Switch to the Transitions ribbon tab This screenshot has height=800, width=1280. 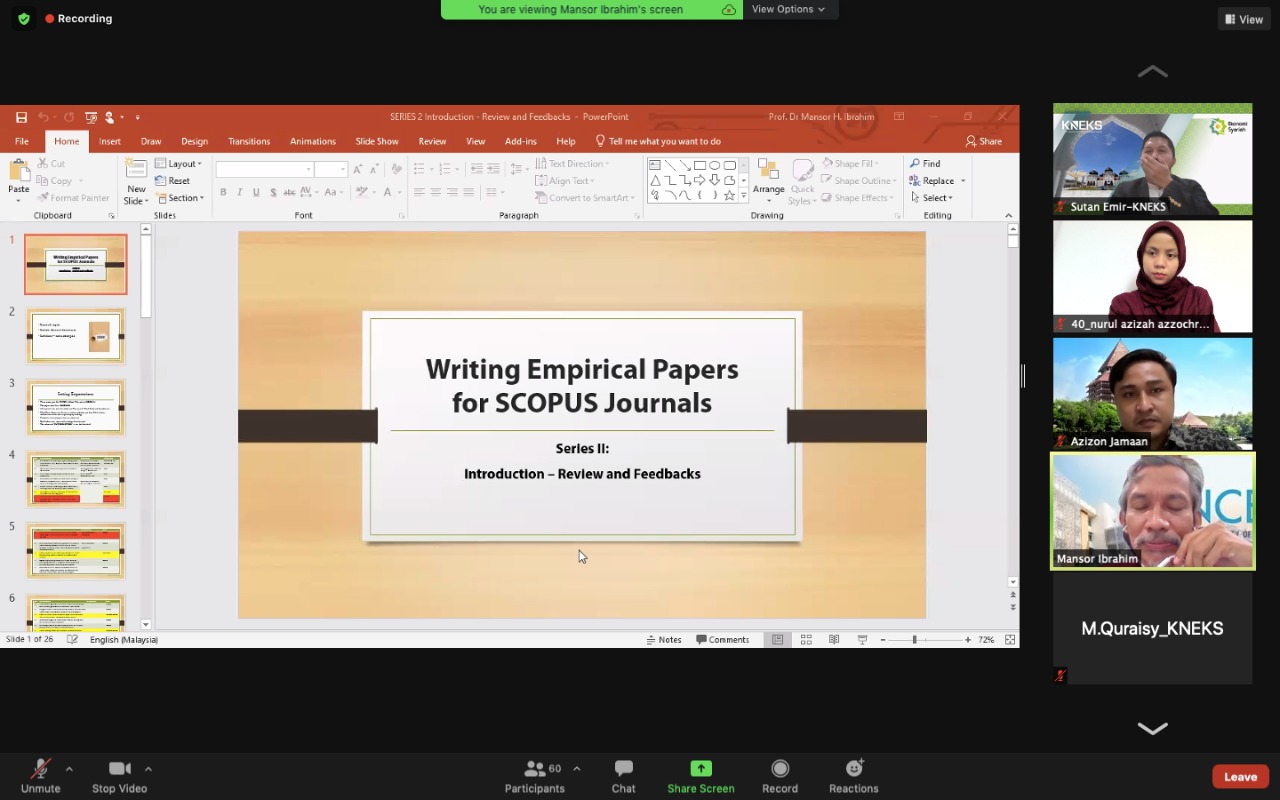pyautogui.click(x=249, y=141)
